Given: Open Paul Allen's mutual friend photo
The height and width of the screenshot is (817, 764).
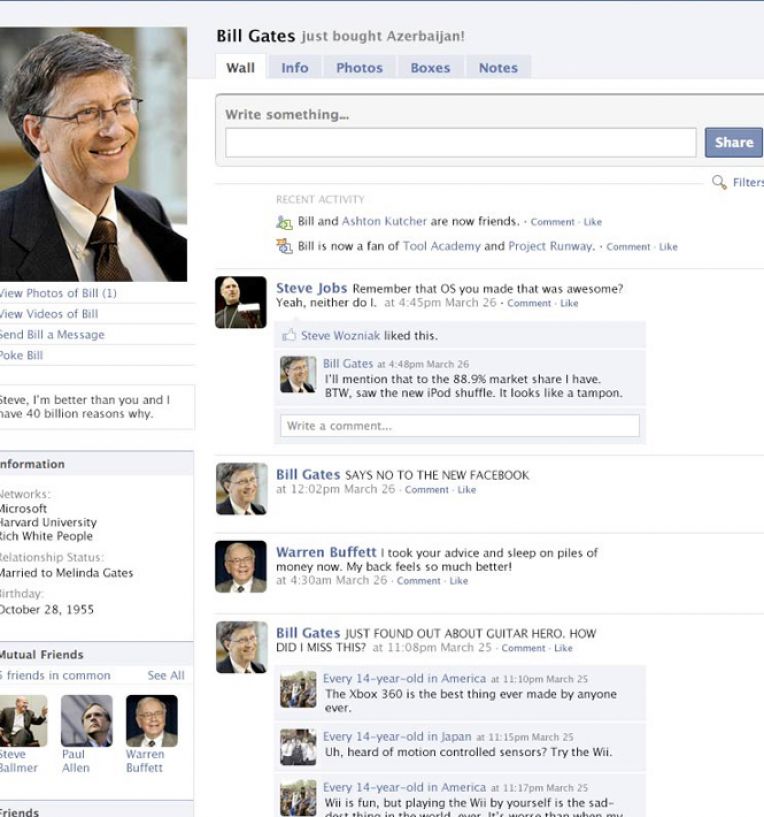Looking at the screenshot, I should (x=87, y=721).
